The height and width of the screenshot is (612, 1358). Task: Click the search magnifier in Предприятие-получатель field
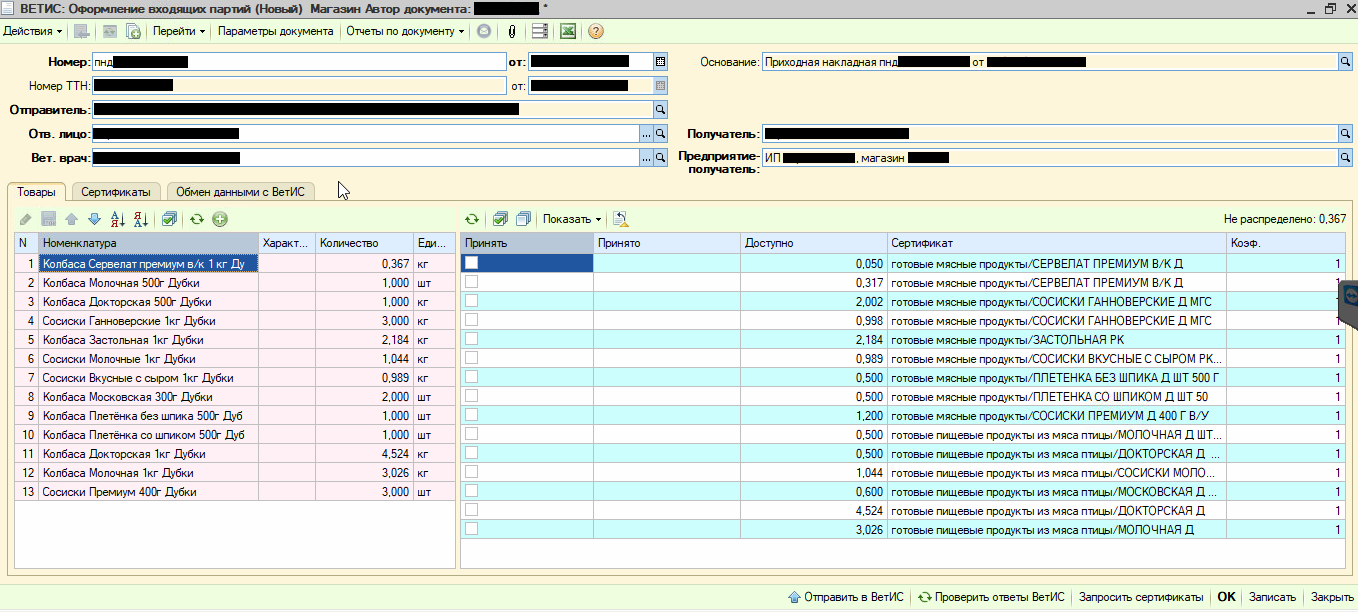coord(1345,157)
